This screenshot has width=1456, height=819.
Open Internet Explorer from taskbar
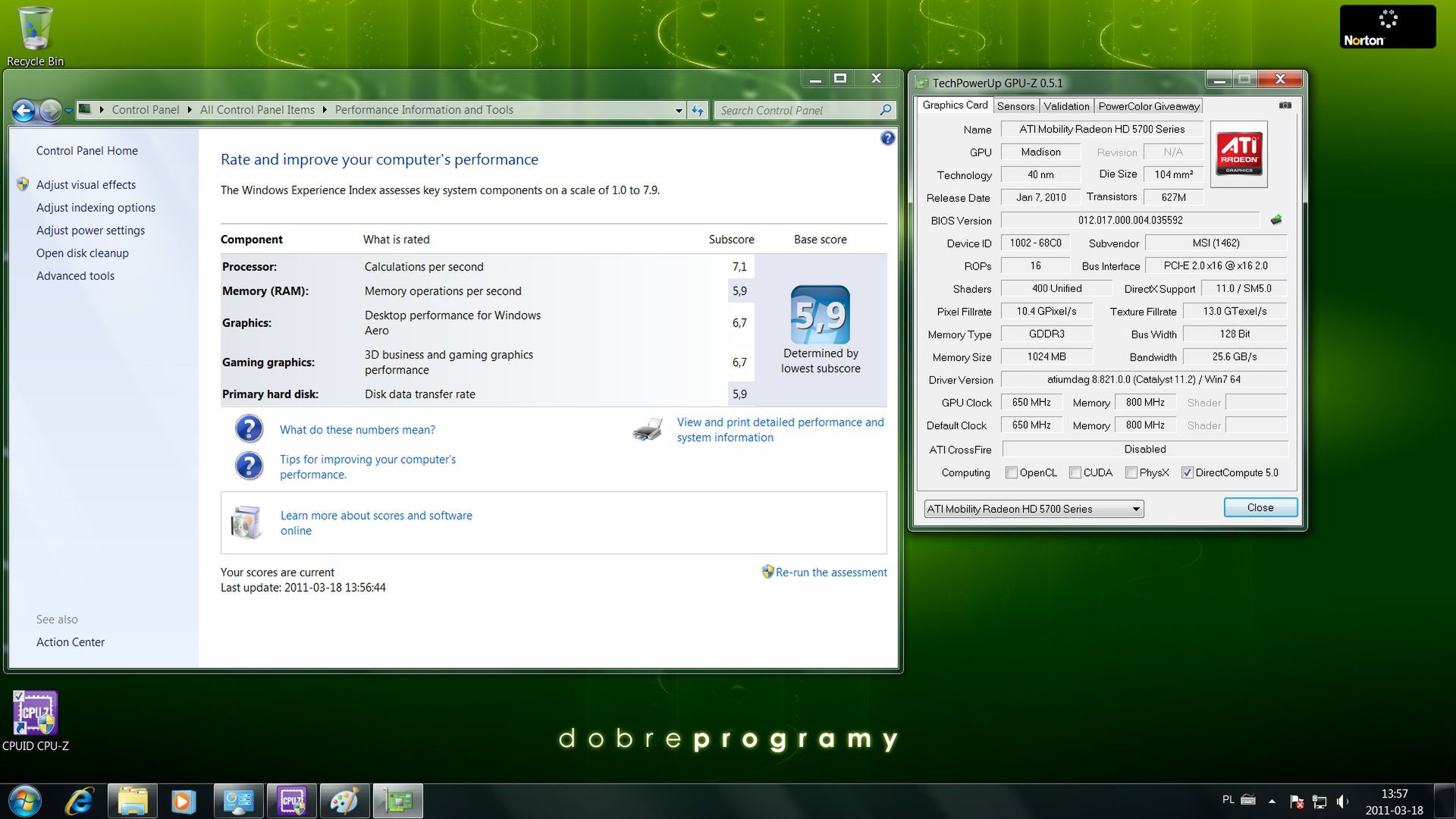(x=79, y=801)
